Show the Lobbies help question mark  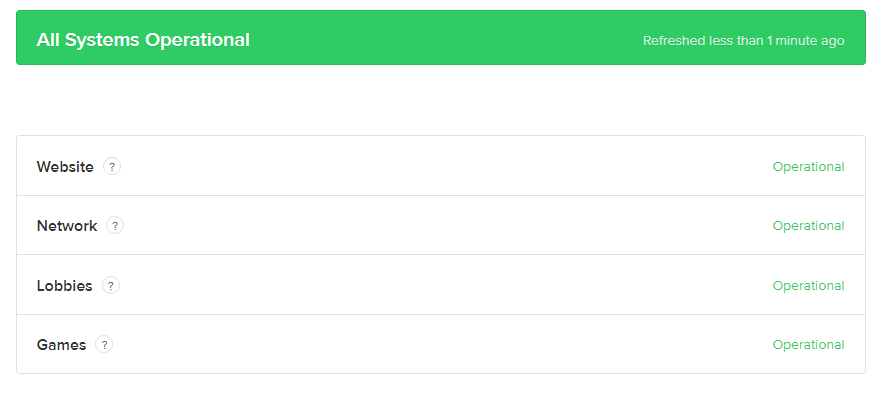click(111, 286)
